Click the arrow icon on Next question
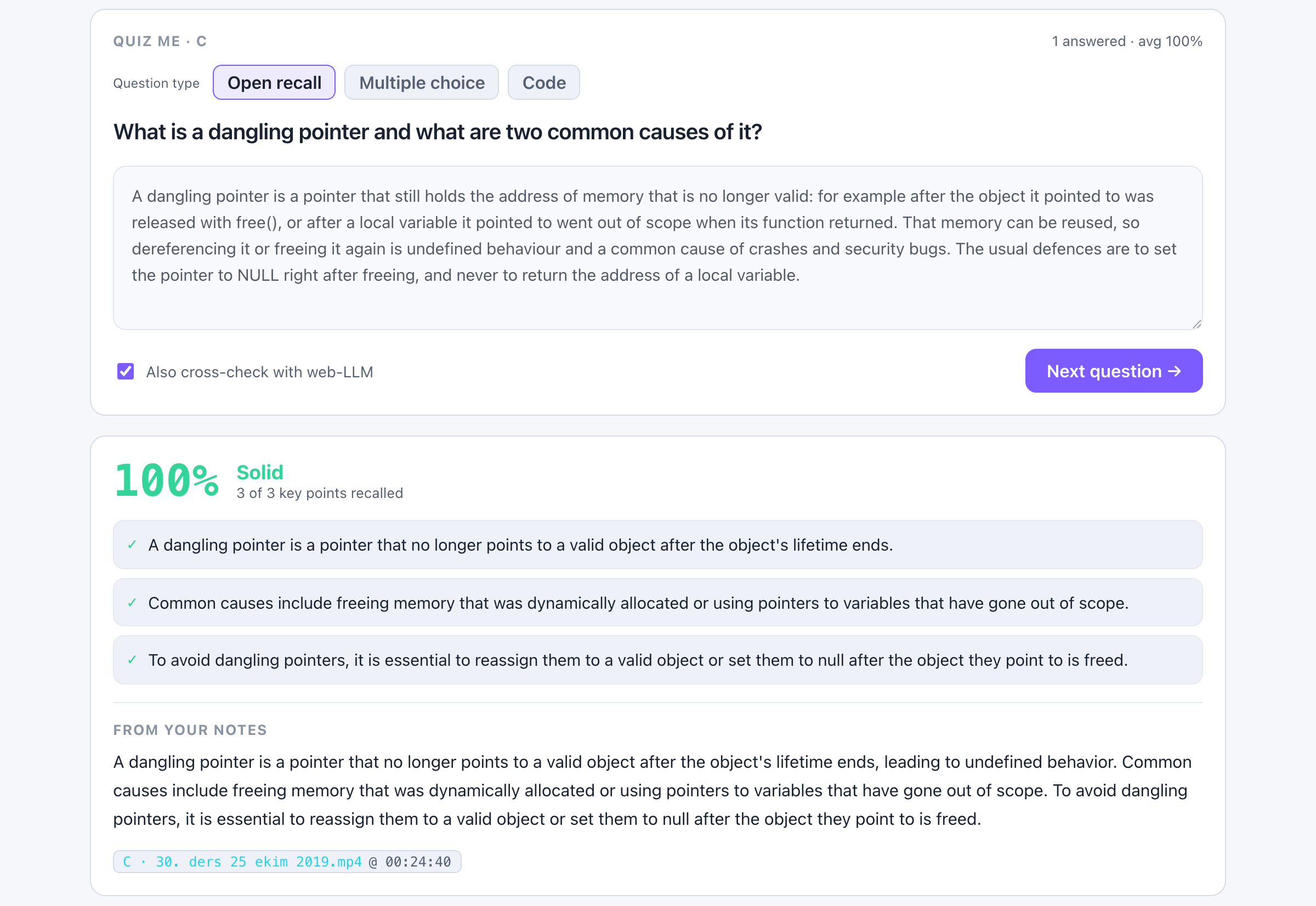 (x=1175, y=371)
